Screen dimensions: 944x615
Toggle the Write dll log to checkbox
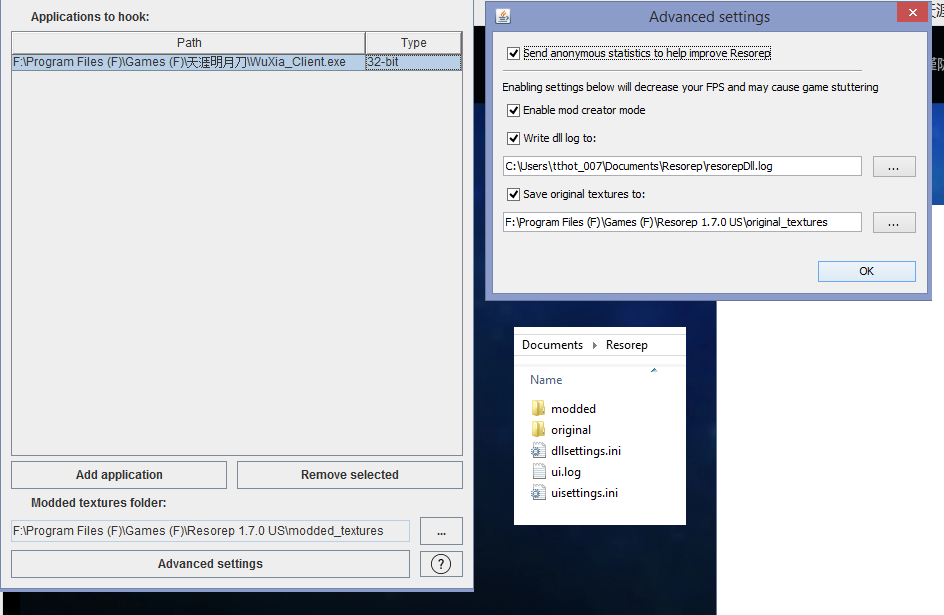pyautogui.click(x=513, y=138)
